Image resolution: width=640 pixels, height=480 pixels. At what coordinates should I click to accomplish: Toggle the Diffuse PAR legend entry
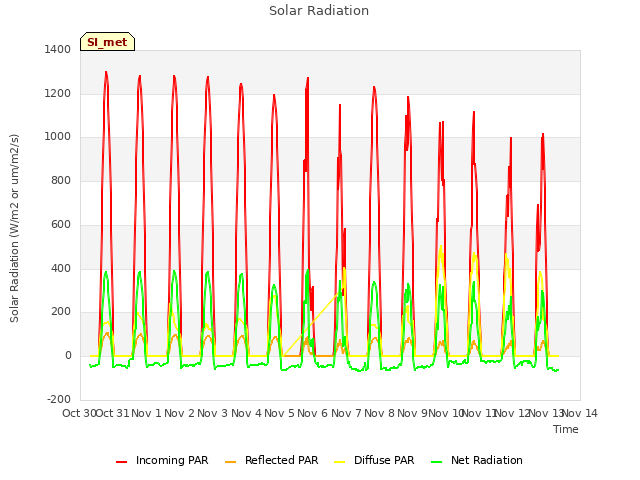(x=374, y=460)
